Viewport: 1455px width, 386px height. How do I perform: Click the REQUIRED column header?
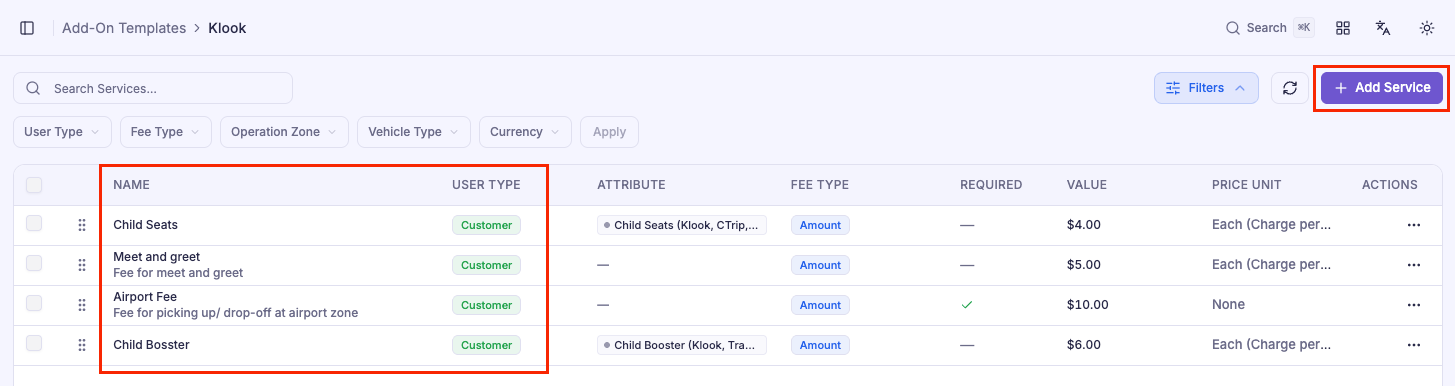(x=991, y=185)
